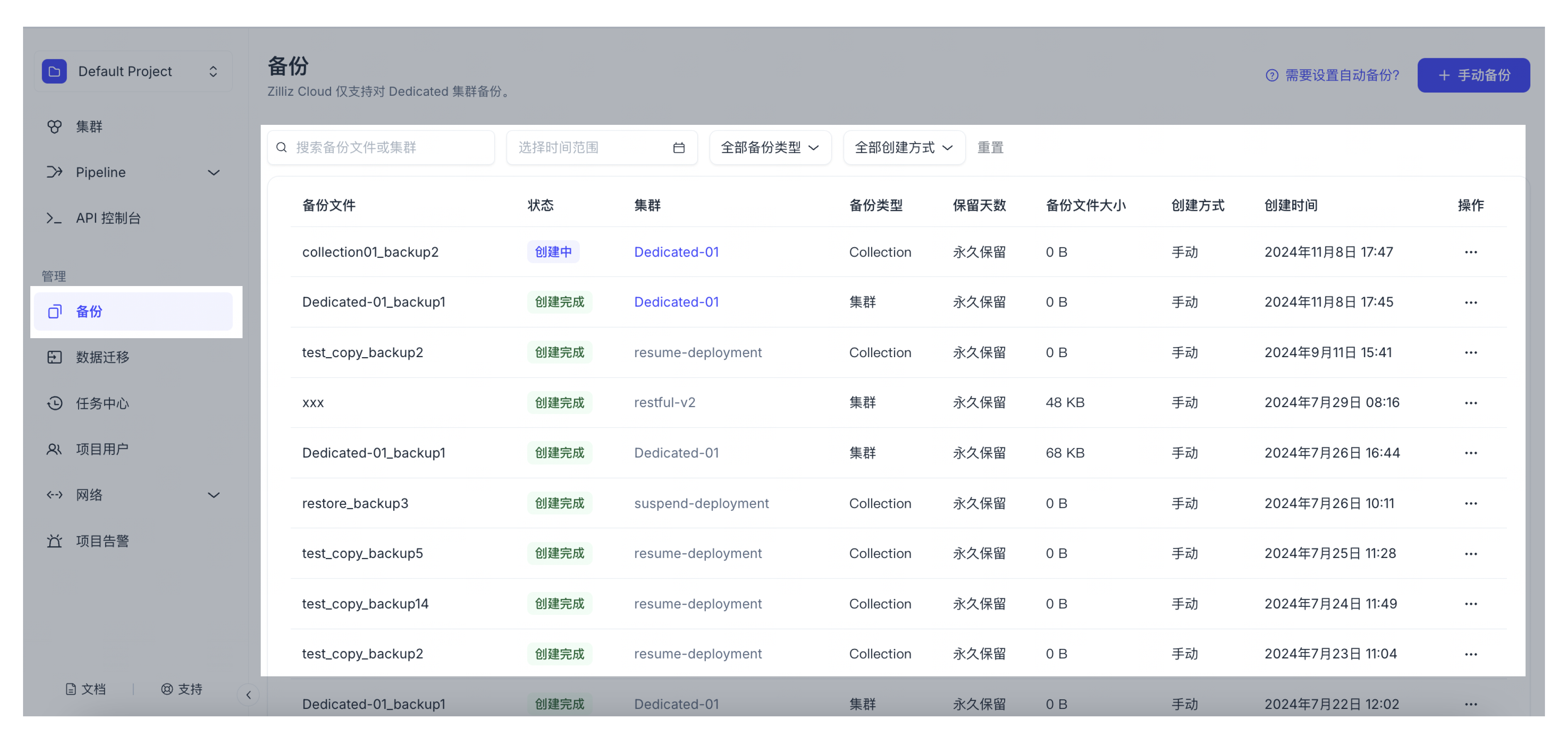Screen dimensions: 1568x743
Task: Click the question mark help icon
Action: (x=1272, y=76)
